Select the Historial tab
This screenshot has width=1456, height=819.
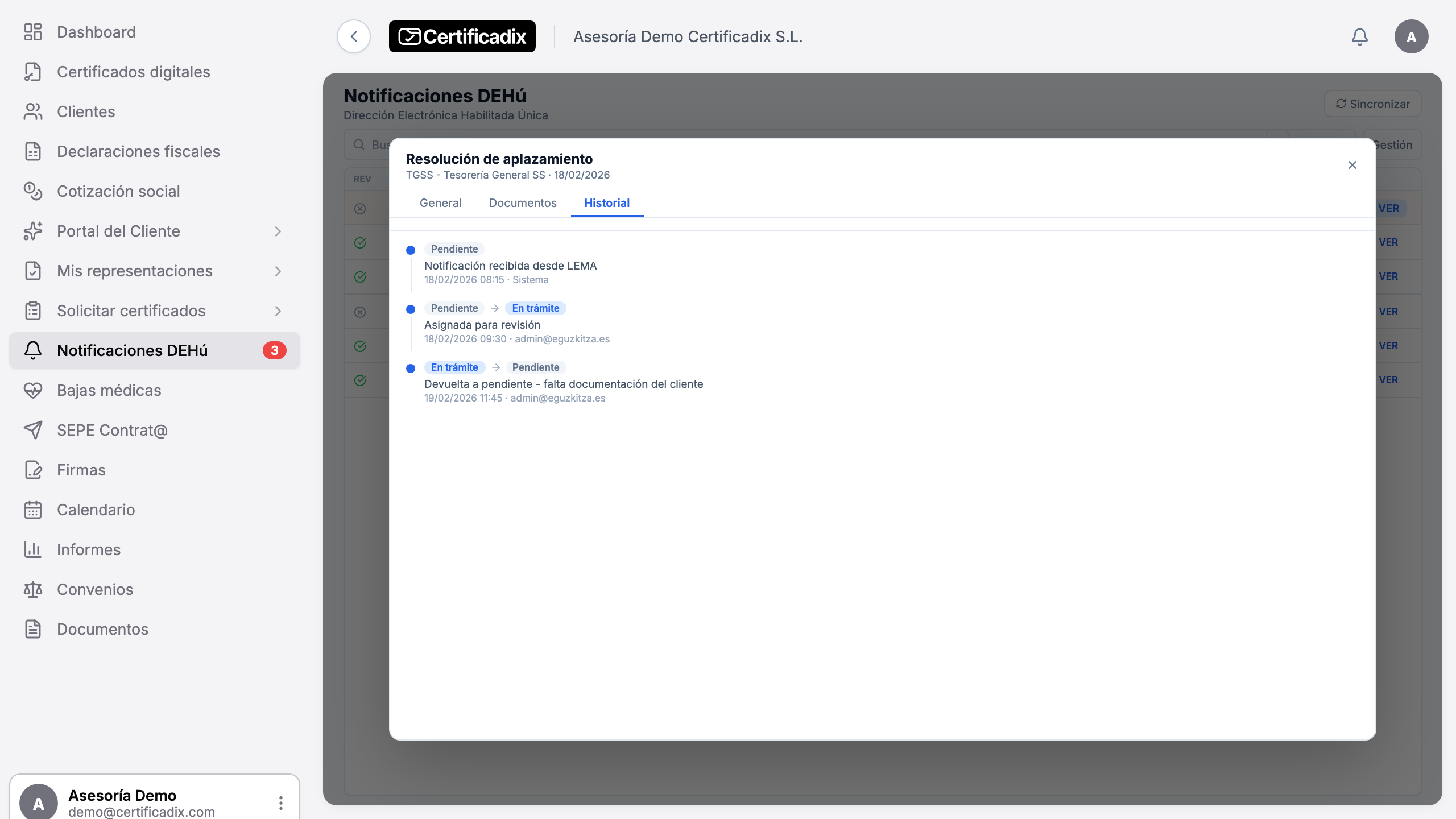coord(607,203)
